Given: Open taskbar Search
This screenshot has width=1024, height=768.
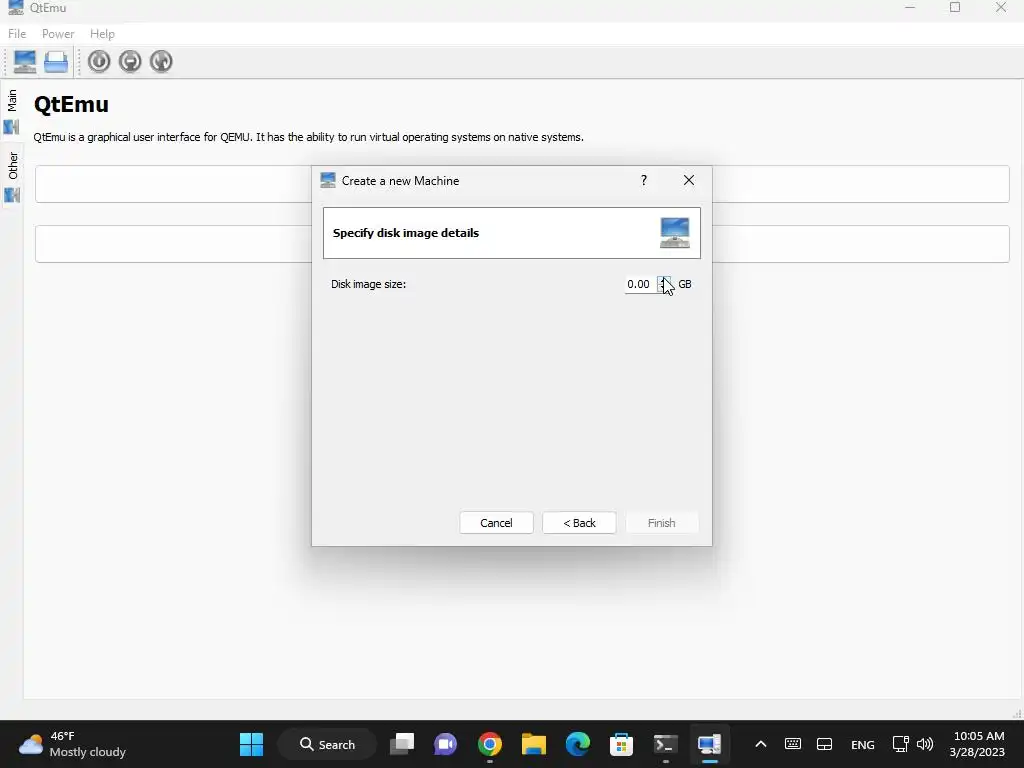Looking at the screenshot, I should coord(328,744).
